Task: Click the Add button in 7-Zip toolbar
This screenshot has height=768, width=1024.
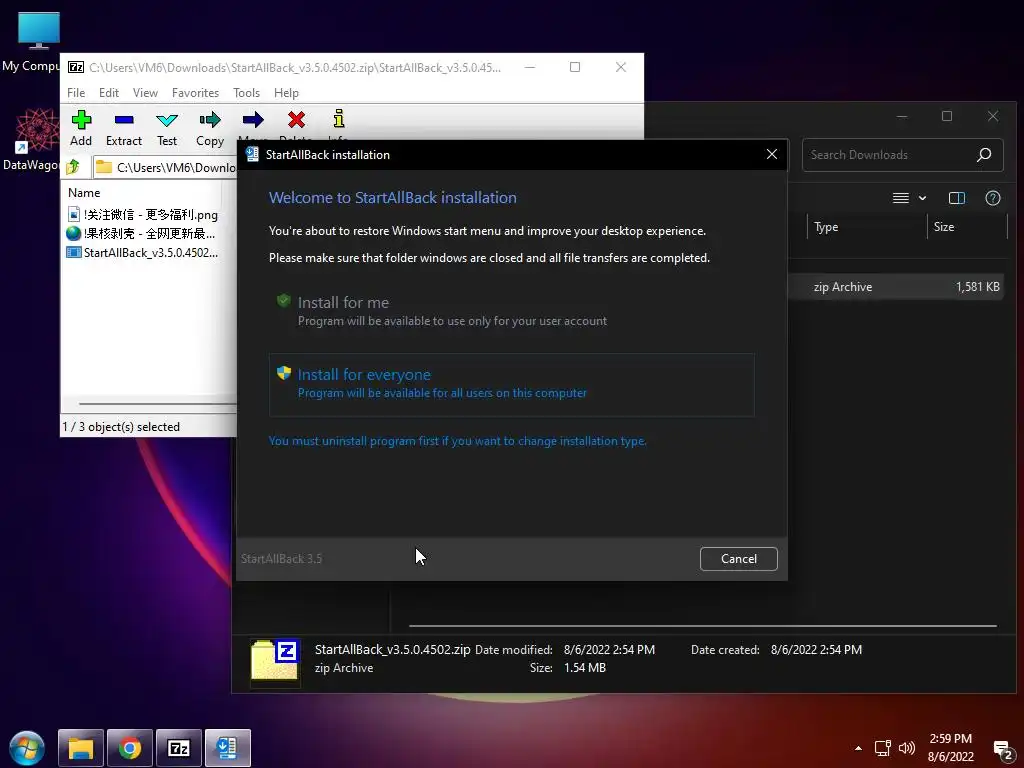Action: tap(81, 128)
